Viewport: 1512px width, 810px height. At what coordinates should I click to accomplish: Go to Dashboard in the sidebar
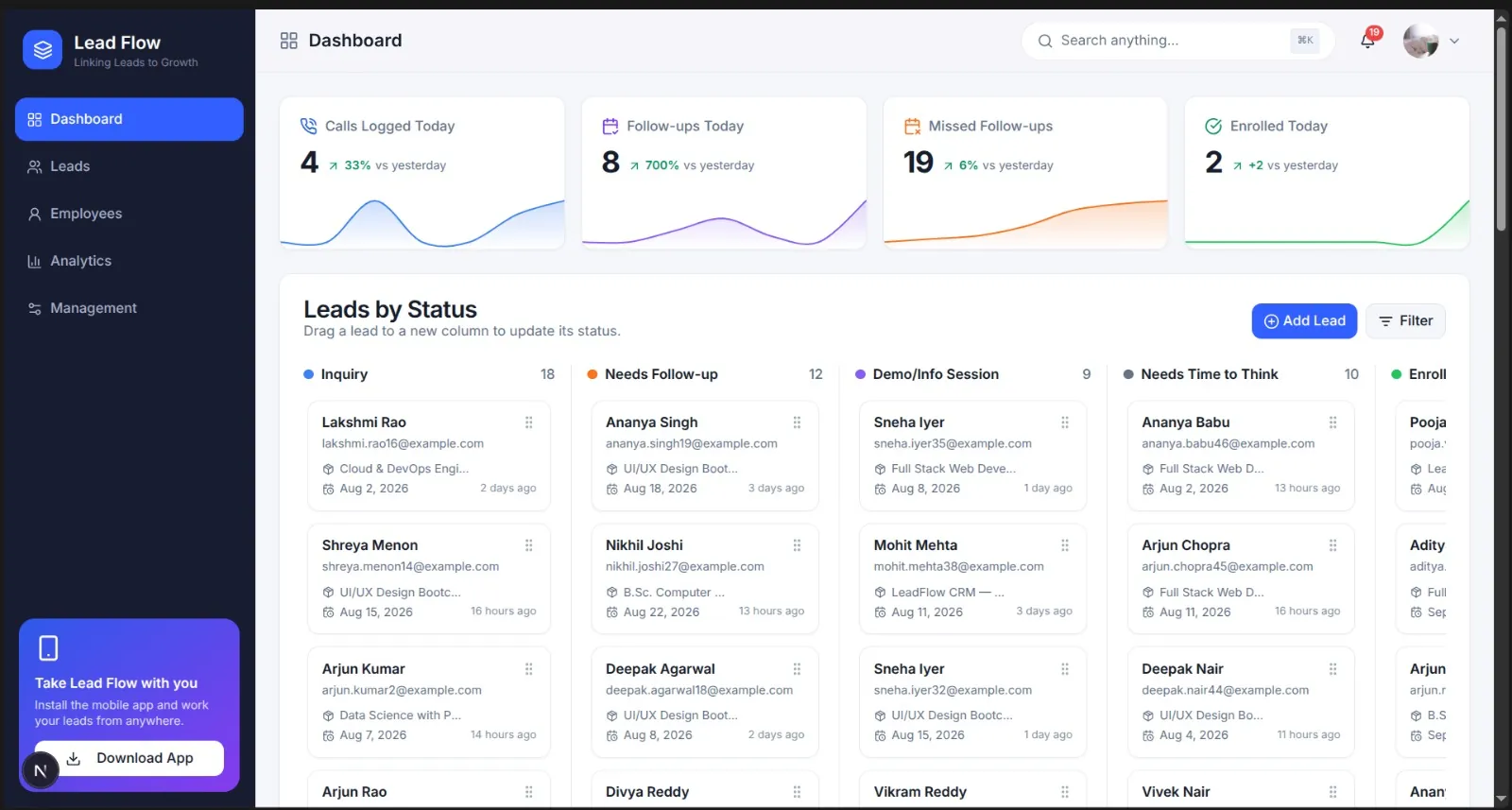tap(129, 119)
